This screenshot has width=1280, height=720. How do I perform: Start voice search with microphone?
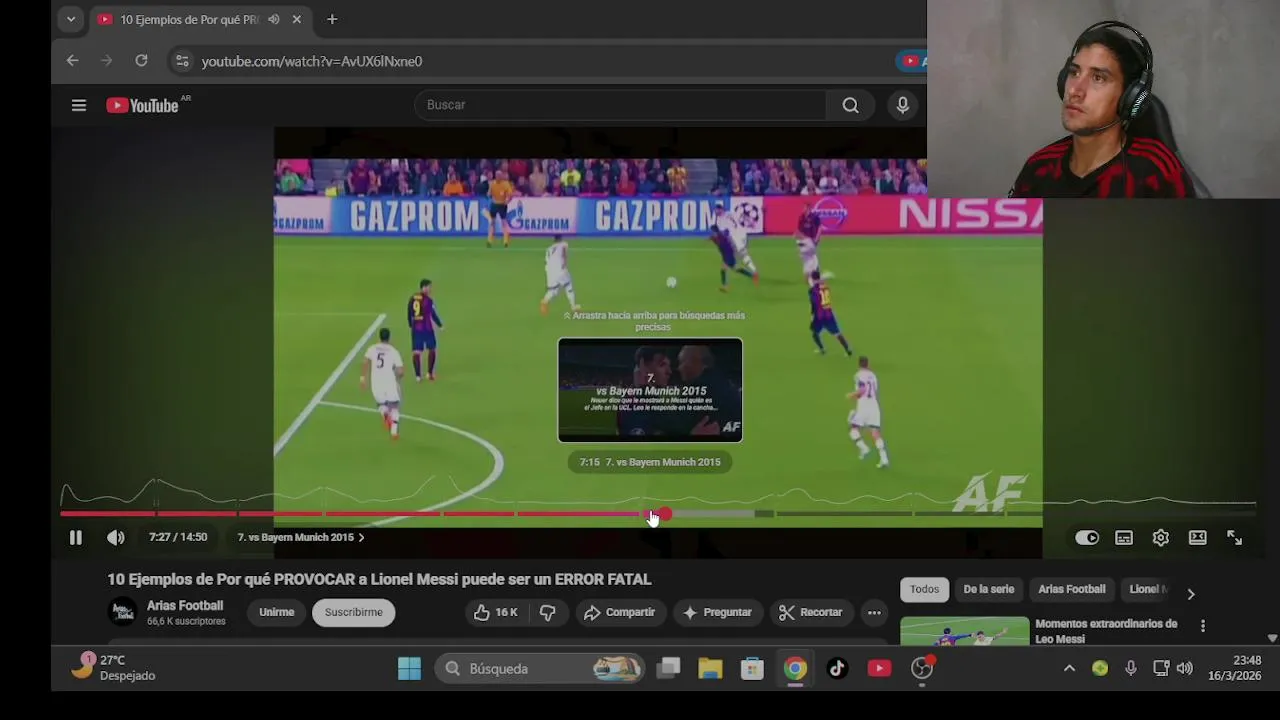tap(903, 105)
